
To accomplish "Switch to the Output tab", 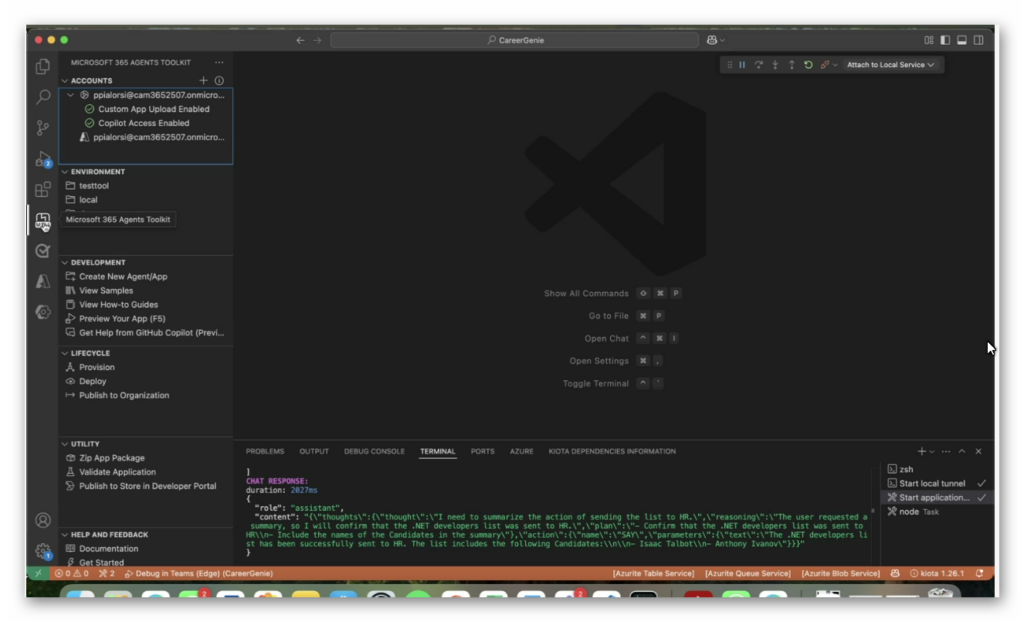I will 314,451.
